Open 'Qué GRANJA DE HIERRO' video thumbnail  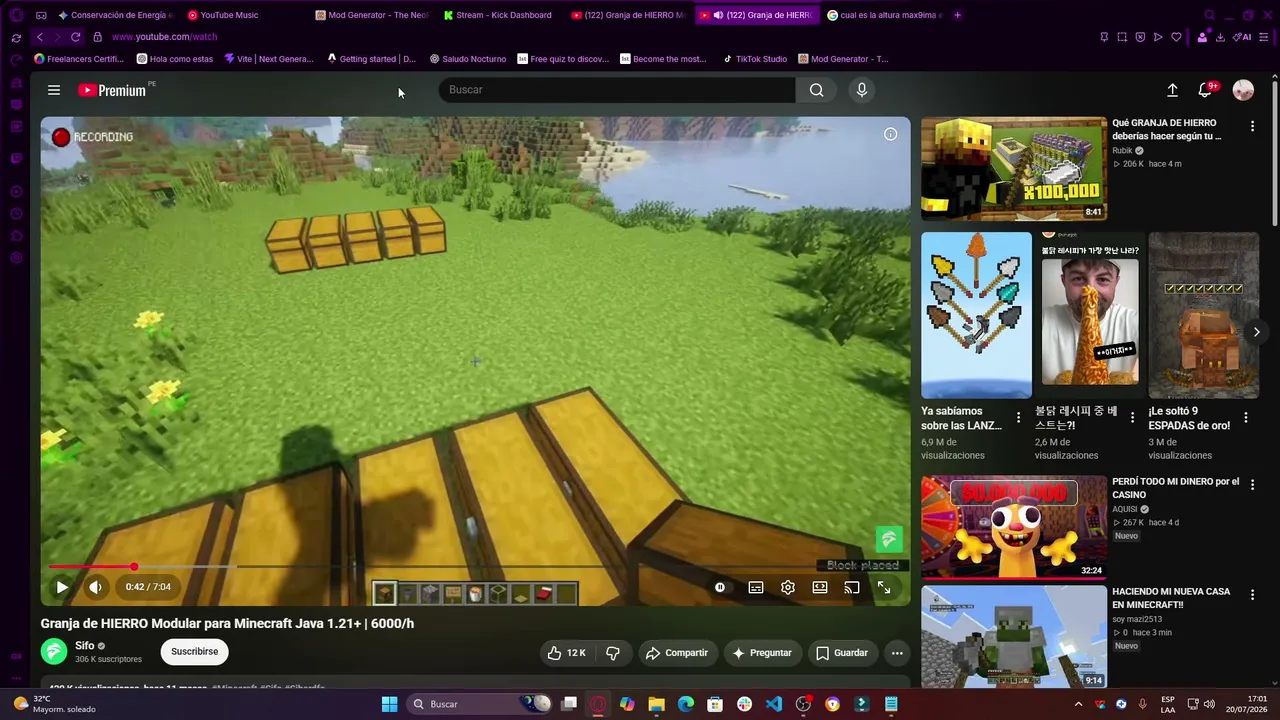coord(1014,169)
